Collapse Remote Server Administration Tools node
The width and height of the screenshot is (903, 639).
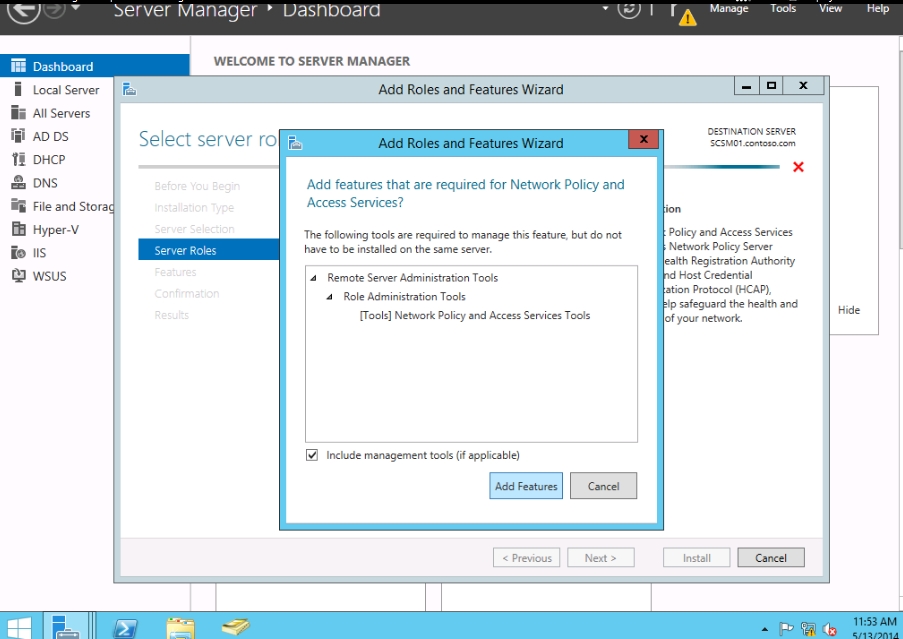click(x=314, y=278)
